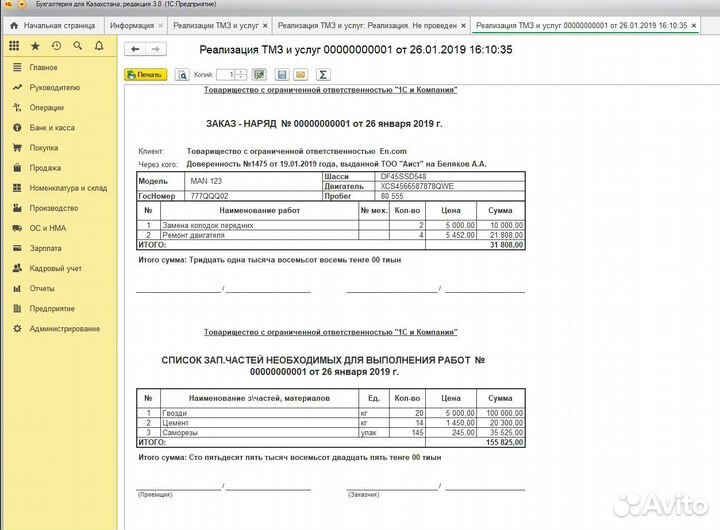Click the Search magnifier icon

(x=78, y=46)
